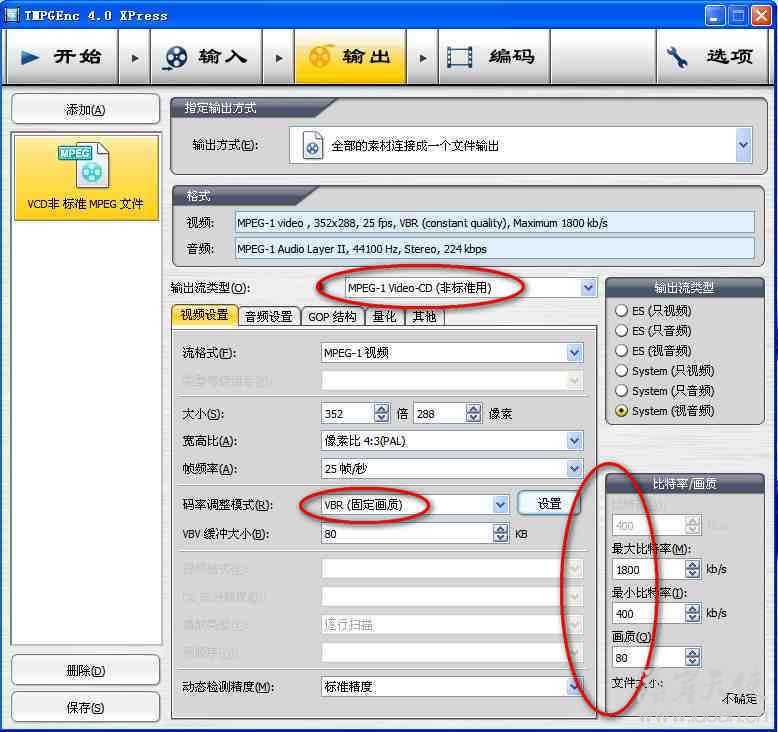This screenshot has height=732, width=778.
Task: Click the 视频 format info field
Action: coord(495,223)
